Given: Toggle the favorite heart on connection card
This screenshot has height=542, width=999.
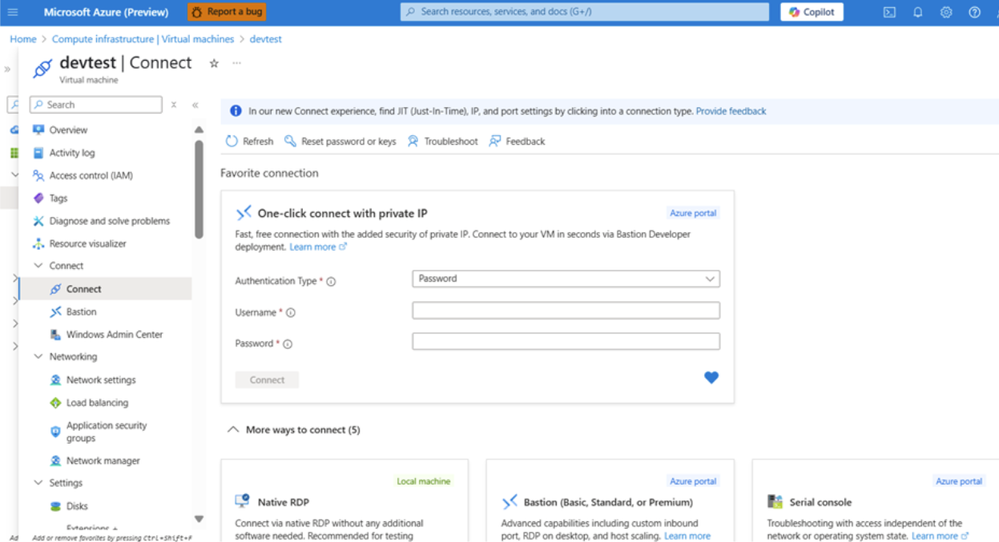Looking at the screenshot, I should pyautogui.click(x=711, y=377).
